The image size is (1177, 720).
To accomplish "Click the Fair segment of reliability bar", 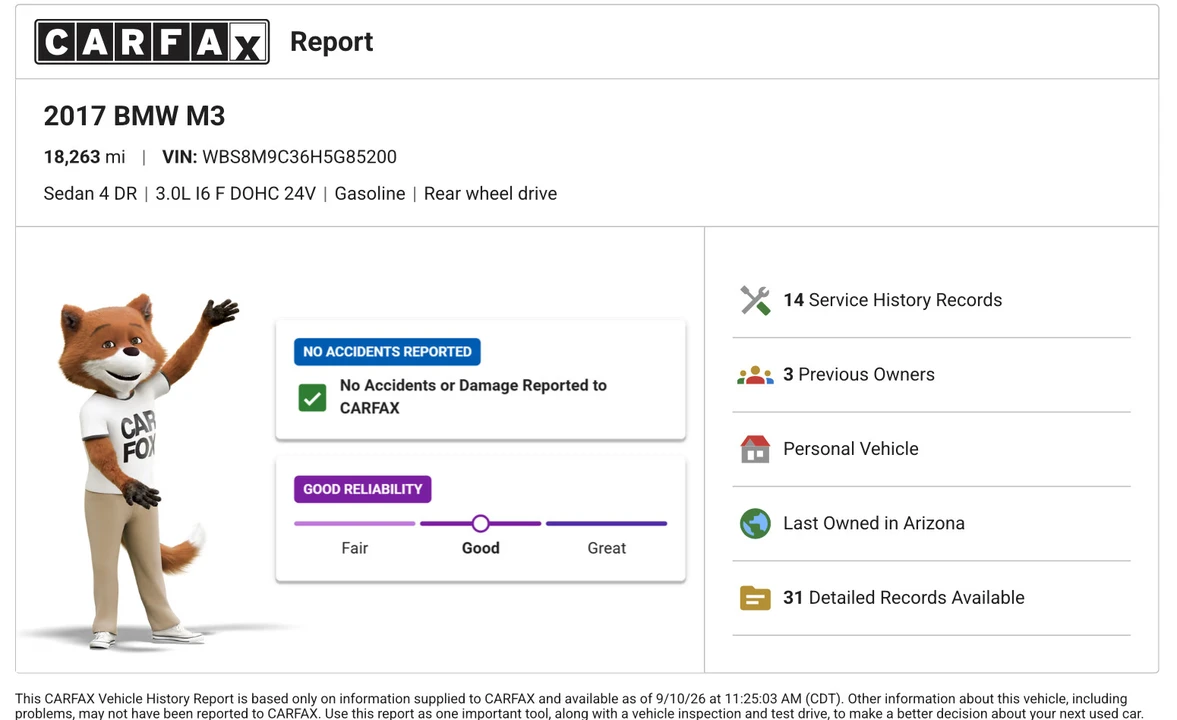I will click(354, 523).
